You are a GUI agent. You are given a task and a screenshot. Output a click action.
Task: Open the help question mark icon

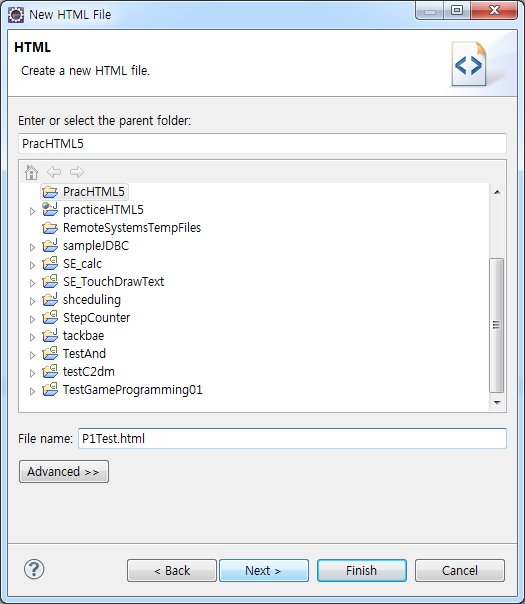tap(34, 569)
